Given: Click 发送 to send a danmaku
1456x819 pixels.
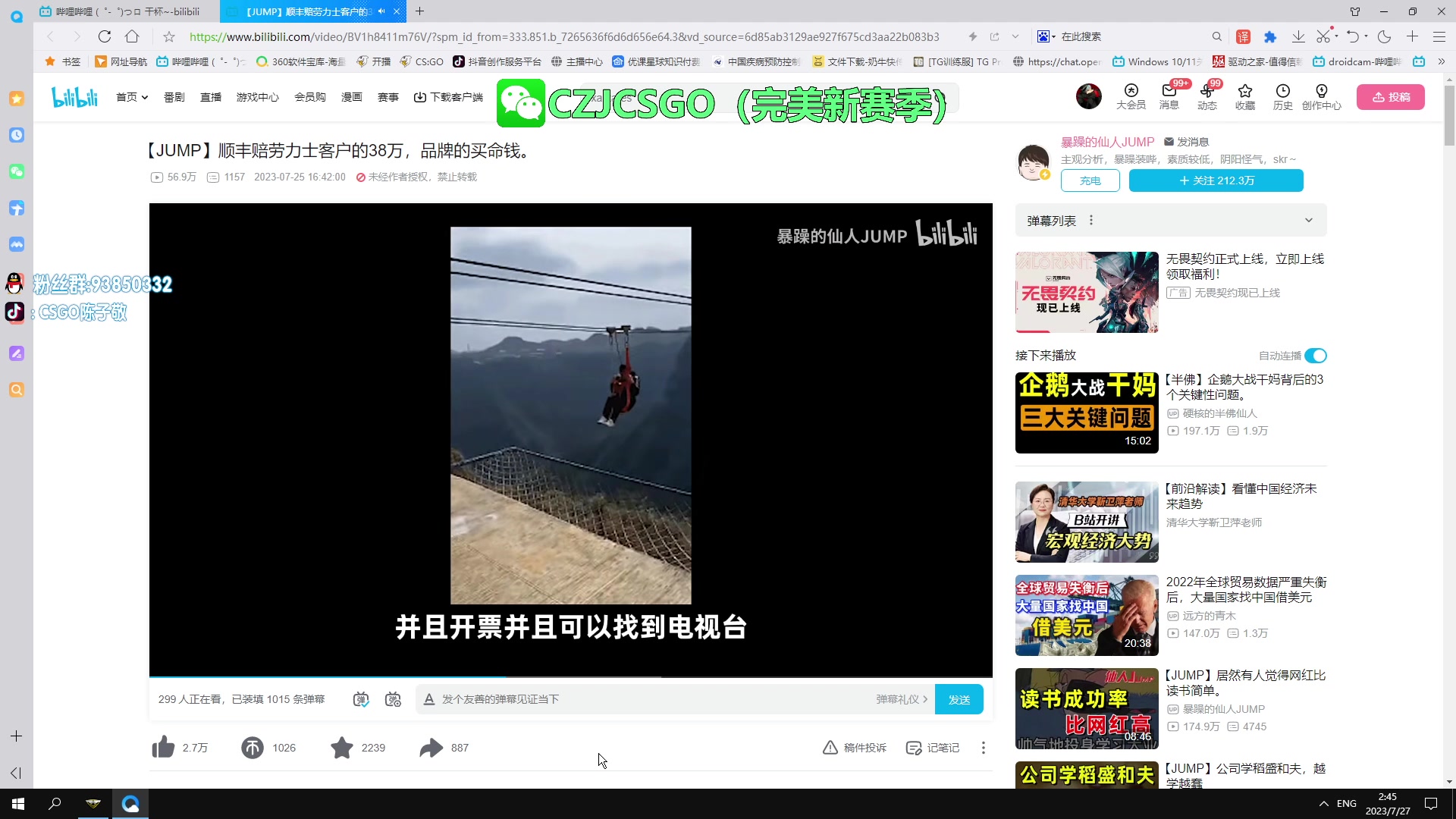Looking at the screenshot, I should tap(959, 699).
